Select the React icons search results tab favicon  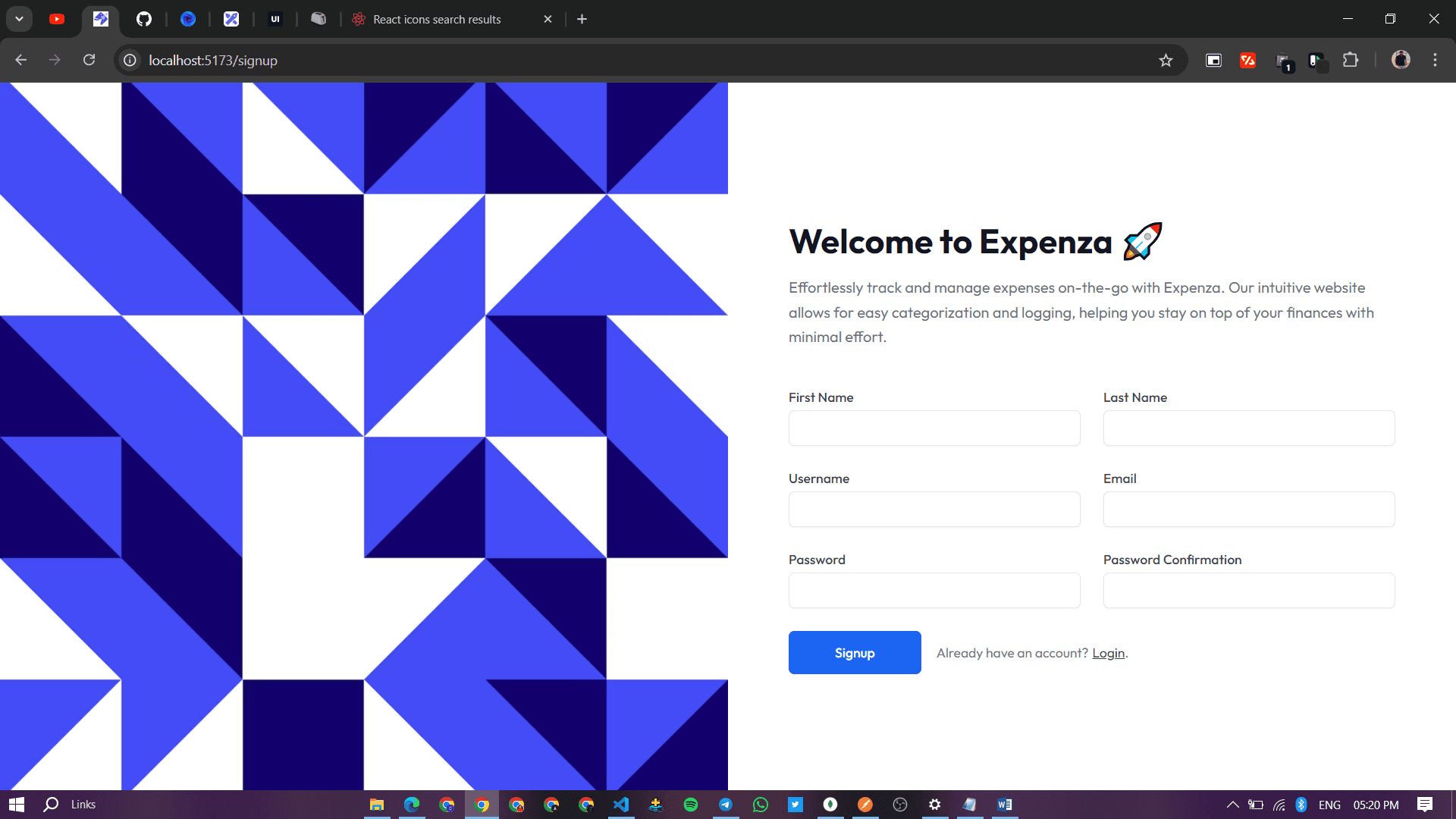click(357, 19)
